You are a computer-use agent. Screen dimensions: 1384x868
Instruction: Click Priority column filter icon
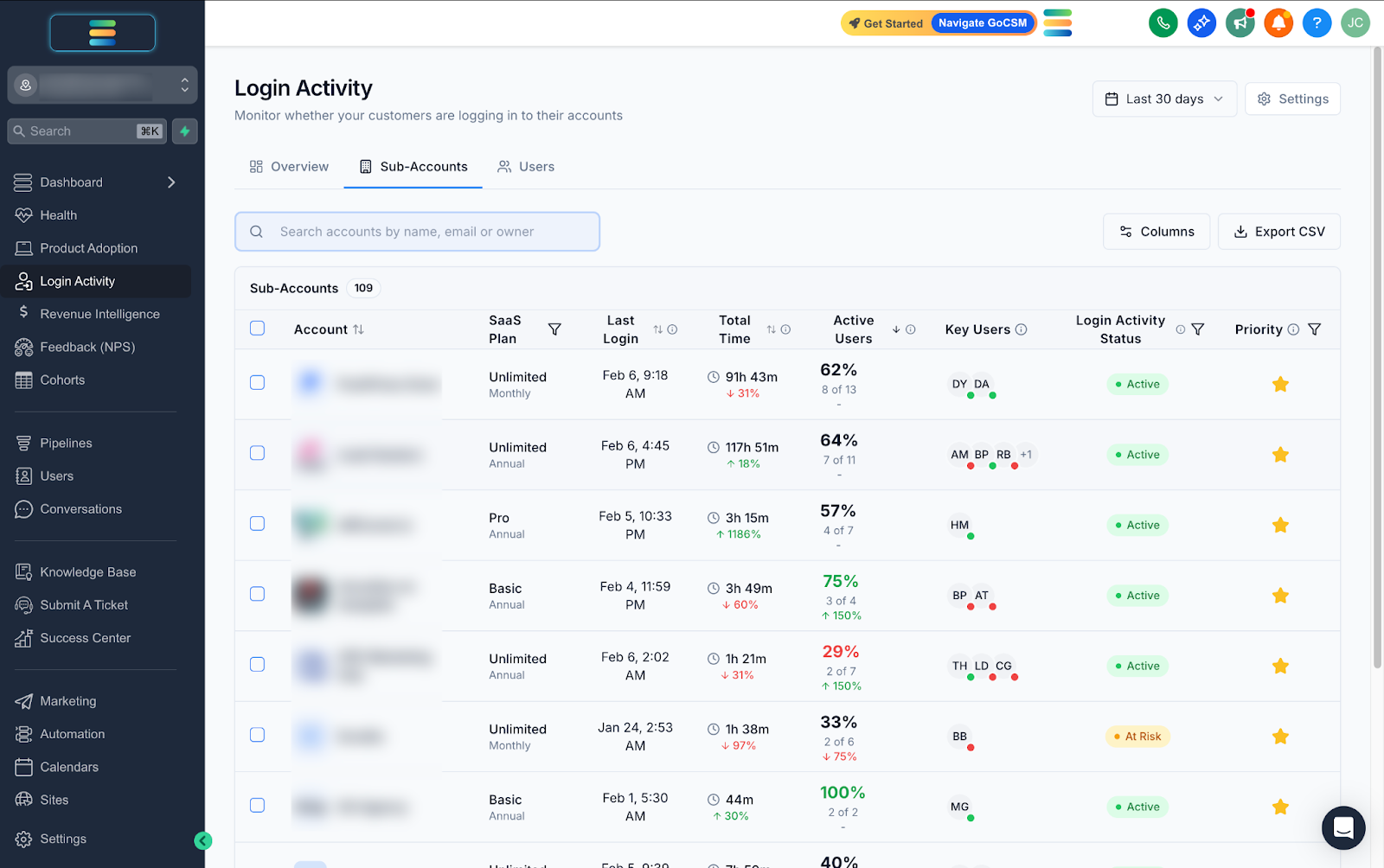(x=1314, y=329)
